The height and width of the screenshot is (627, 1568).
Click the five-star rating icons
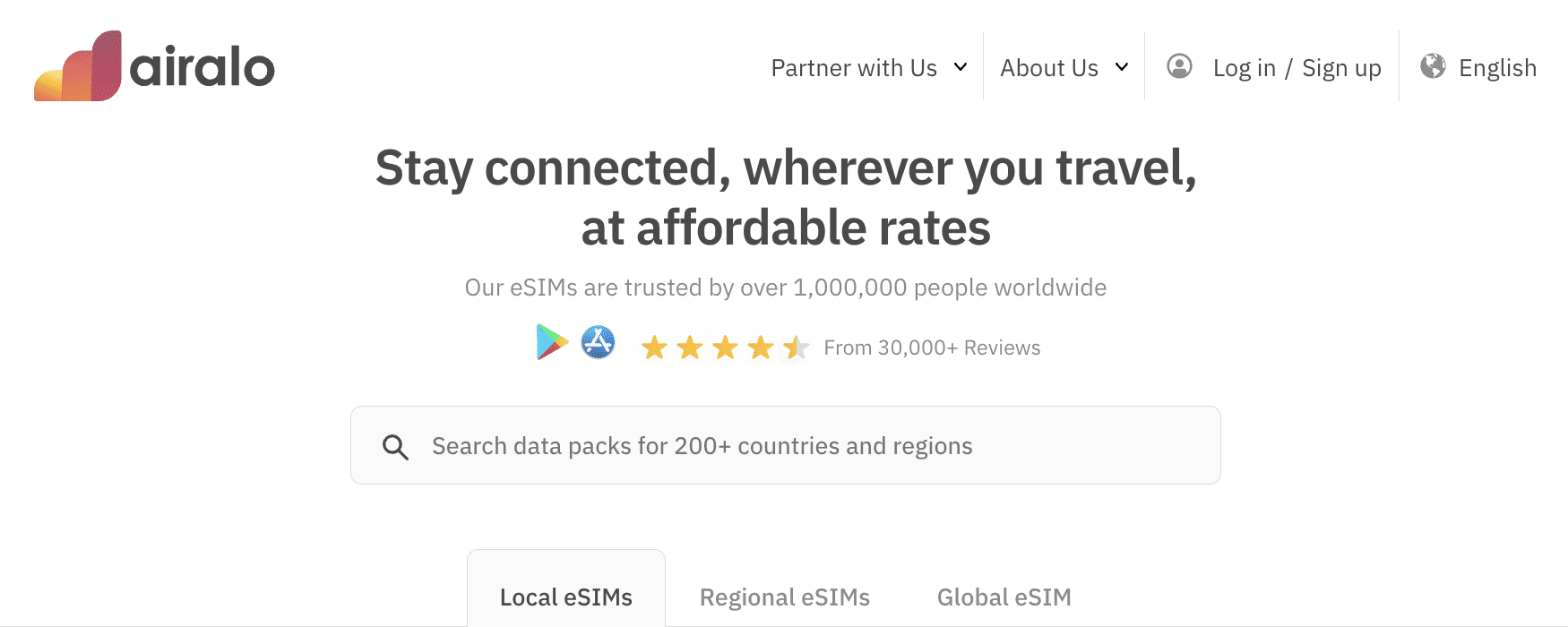click(x=725, y=348)
